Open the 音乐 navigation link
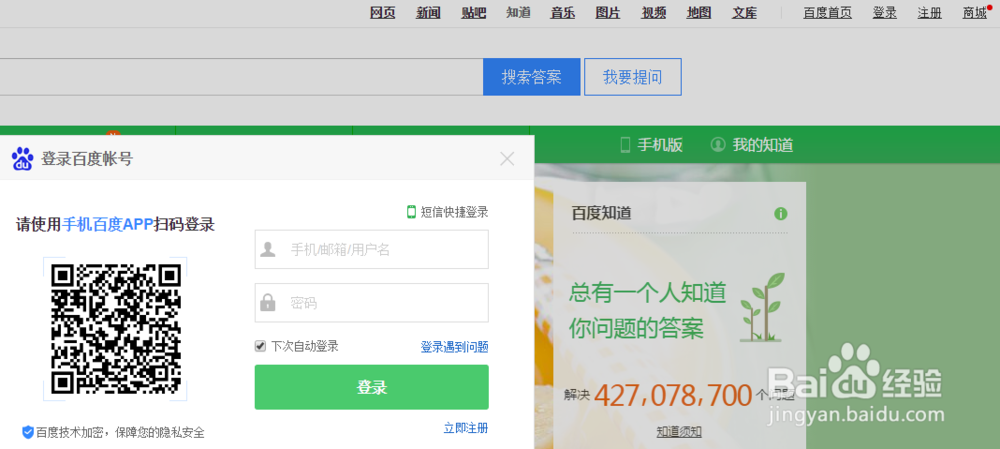The height and width of the screenshot is (449, 1000). click(563, 12)
